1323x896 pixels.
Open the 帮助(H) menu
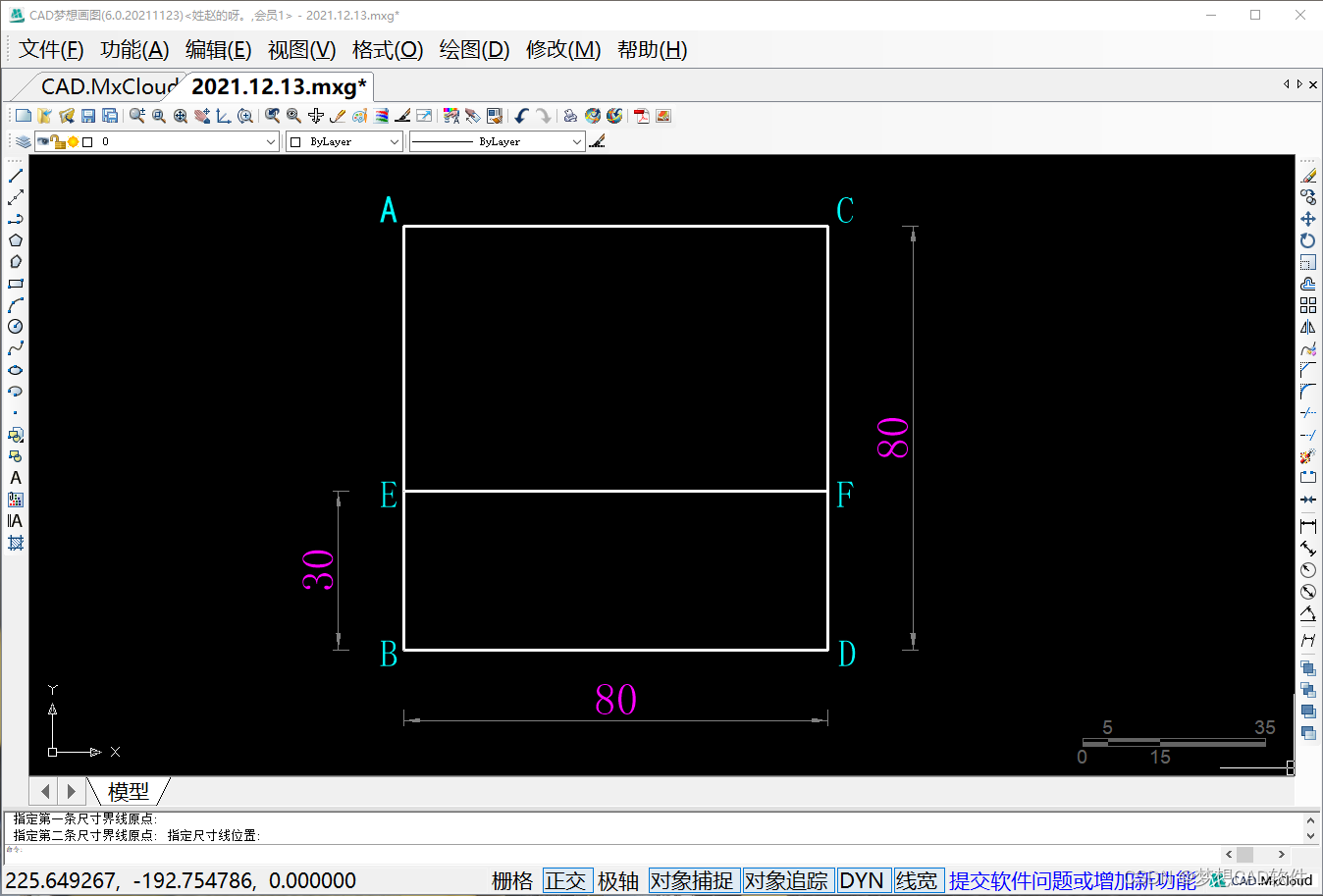click(652, 49)
